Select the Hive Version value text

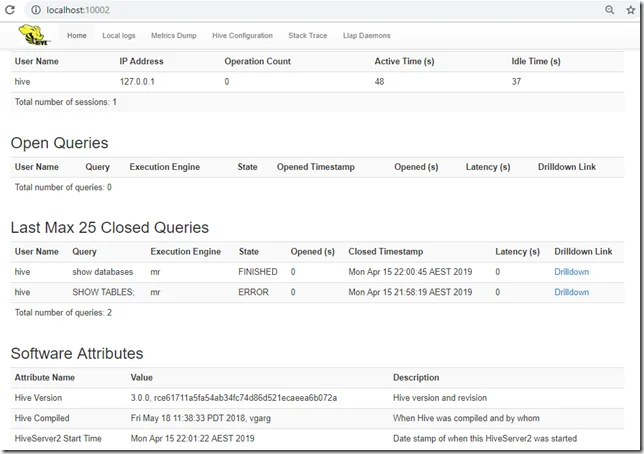(x=234, y=397)
